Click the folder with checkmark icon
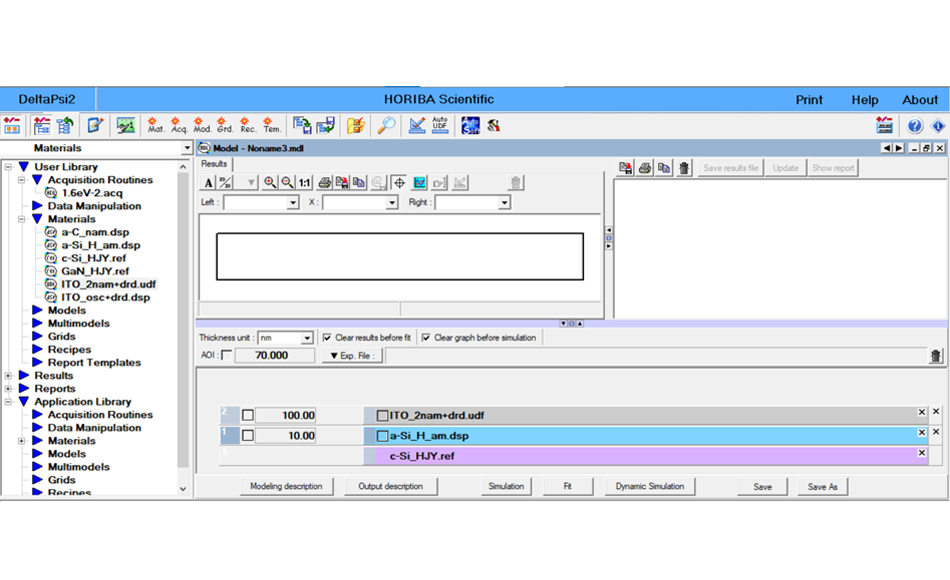The image size is (950, 580). tap(356, 125)
